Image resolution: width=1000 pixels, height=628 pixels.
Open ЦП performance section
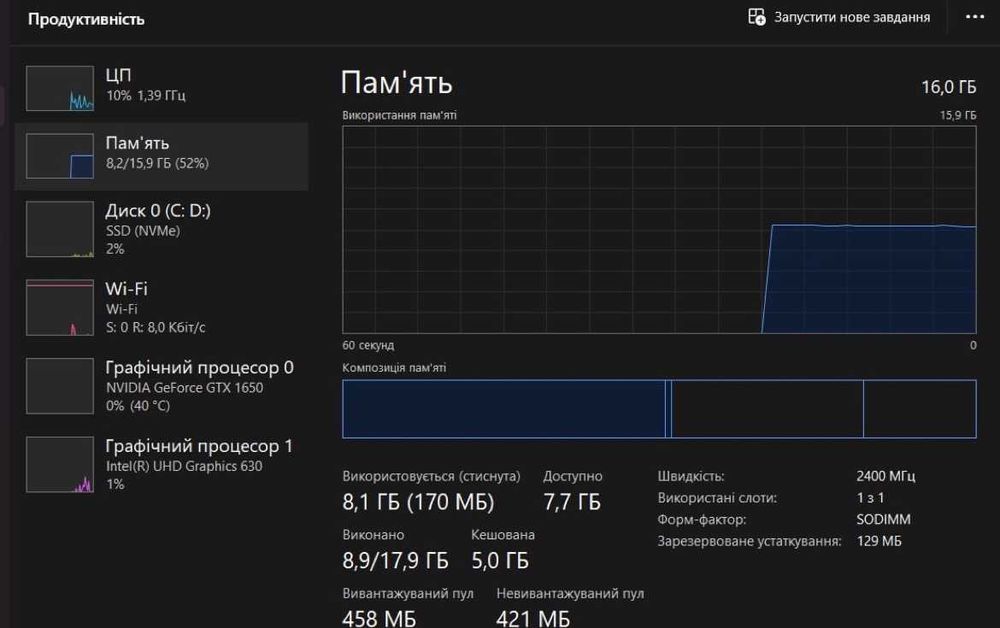(161, 89)
